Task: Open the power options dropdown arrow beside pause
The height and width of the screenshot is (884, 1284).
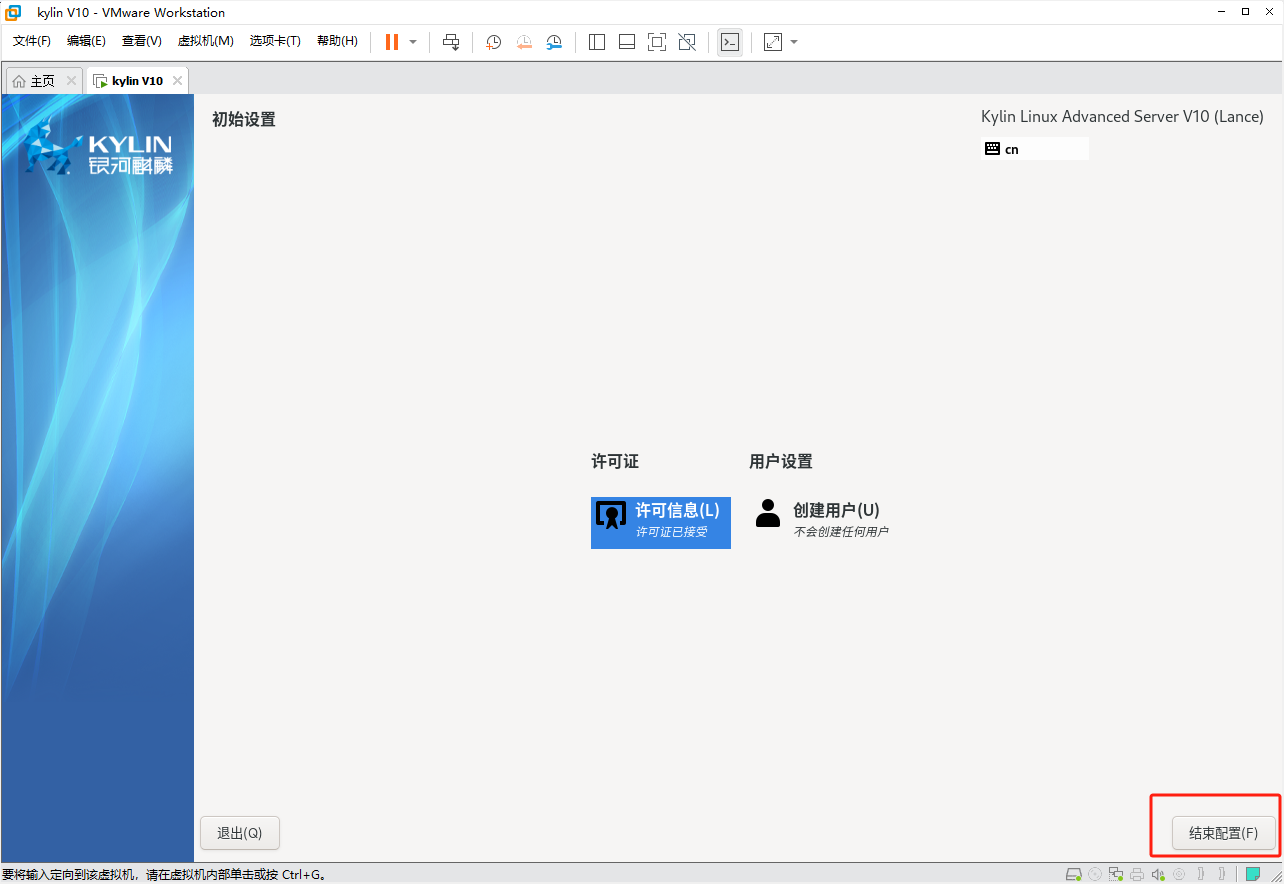Action: [413, 42]
